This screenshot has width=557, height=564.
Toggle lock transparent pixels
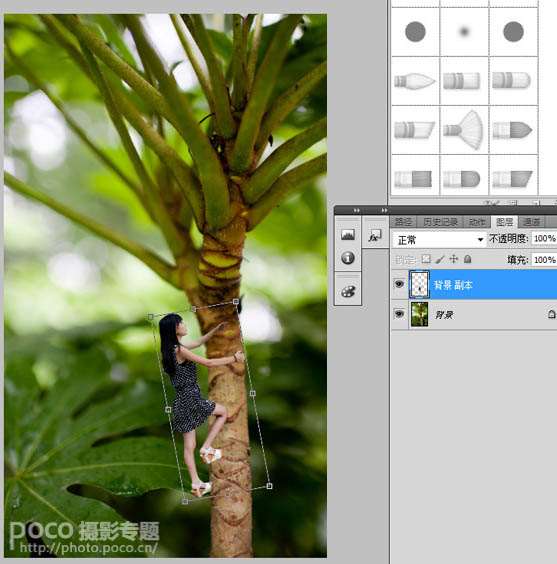tap(426, 259)
